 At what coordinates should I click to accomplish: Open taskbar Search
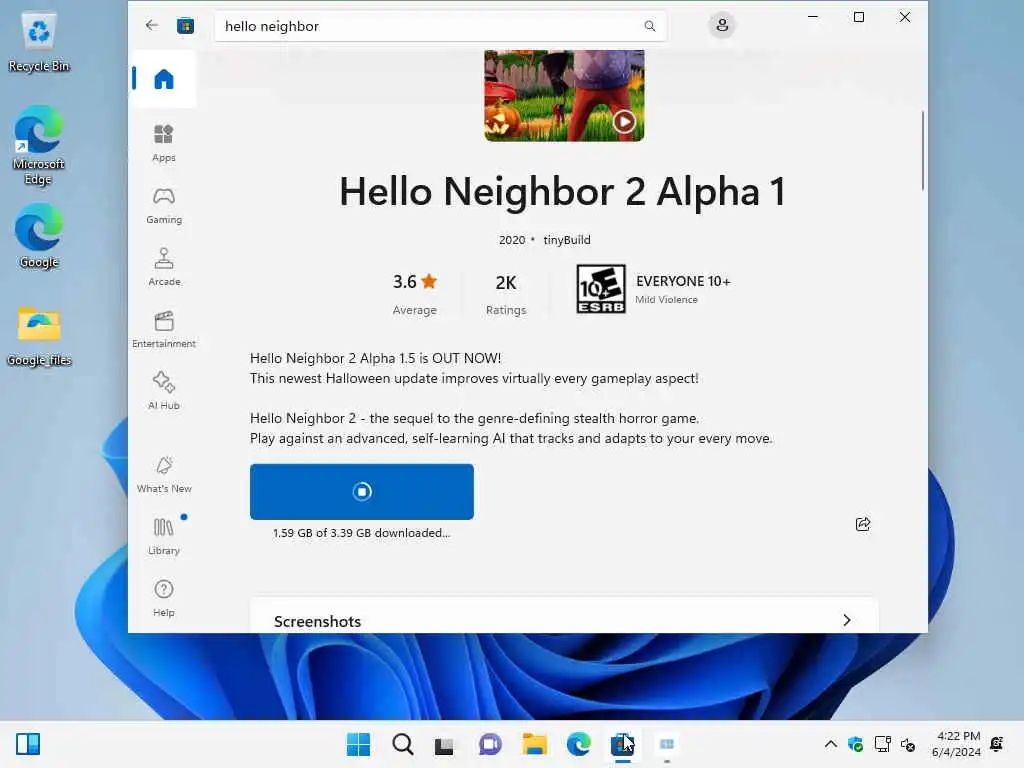pos(403,744)
